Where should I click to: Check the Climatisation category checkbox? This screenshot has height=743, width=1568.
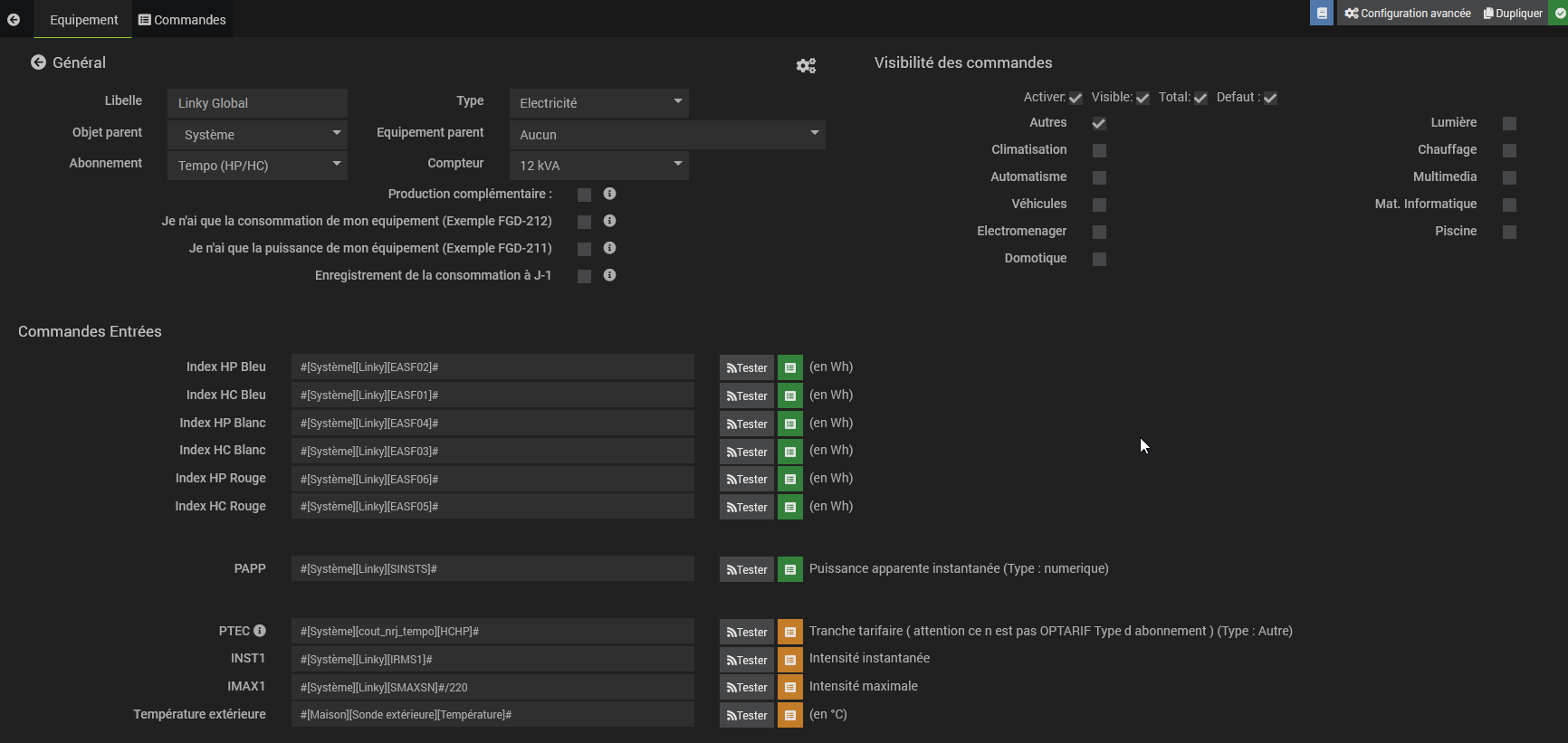[x=1099, y=150]
